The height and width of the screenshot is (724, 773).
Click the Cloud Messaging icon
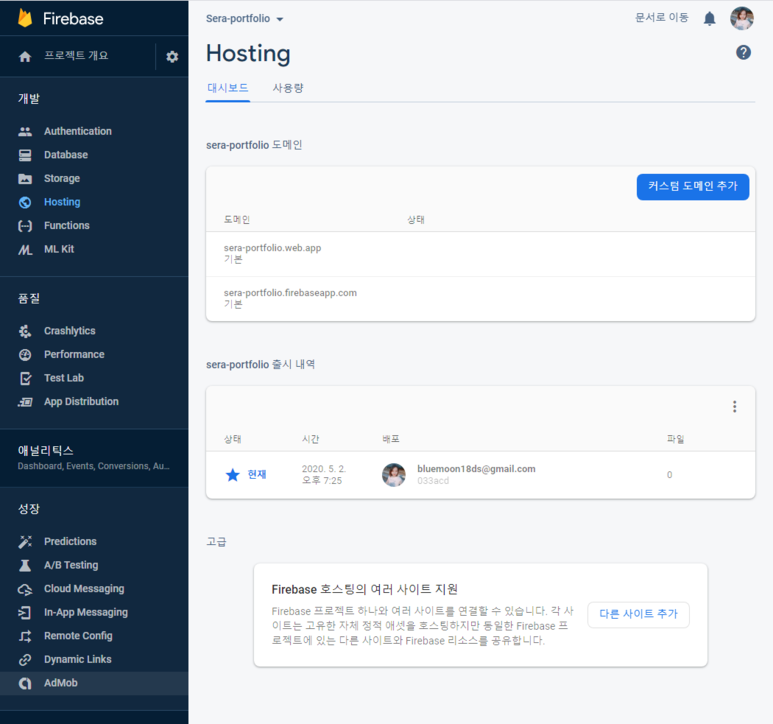pyautogui.click(x=25, y=589)
